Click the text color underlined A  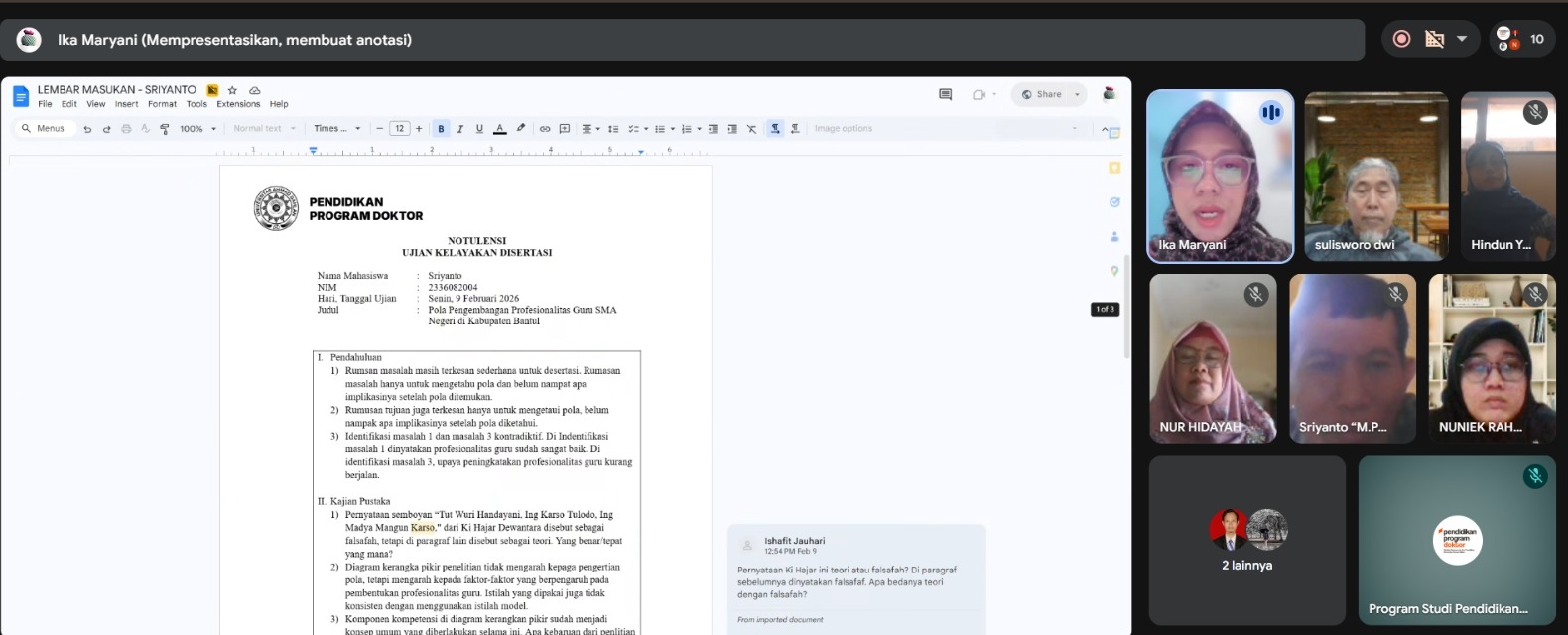(500, 129)
